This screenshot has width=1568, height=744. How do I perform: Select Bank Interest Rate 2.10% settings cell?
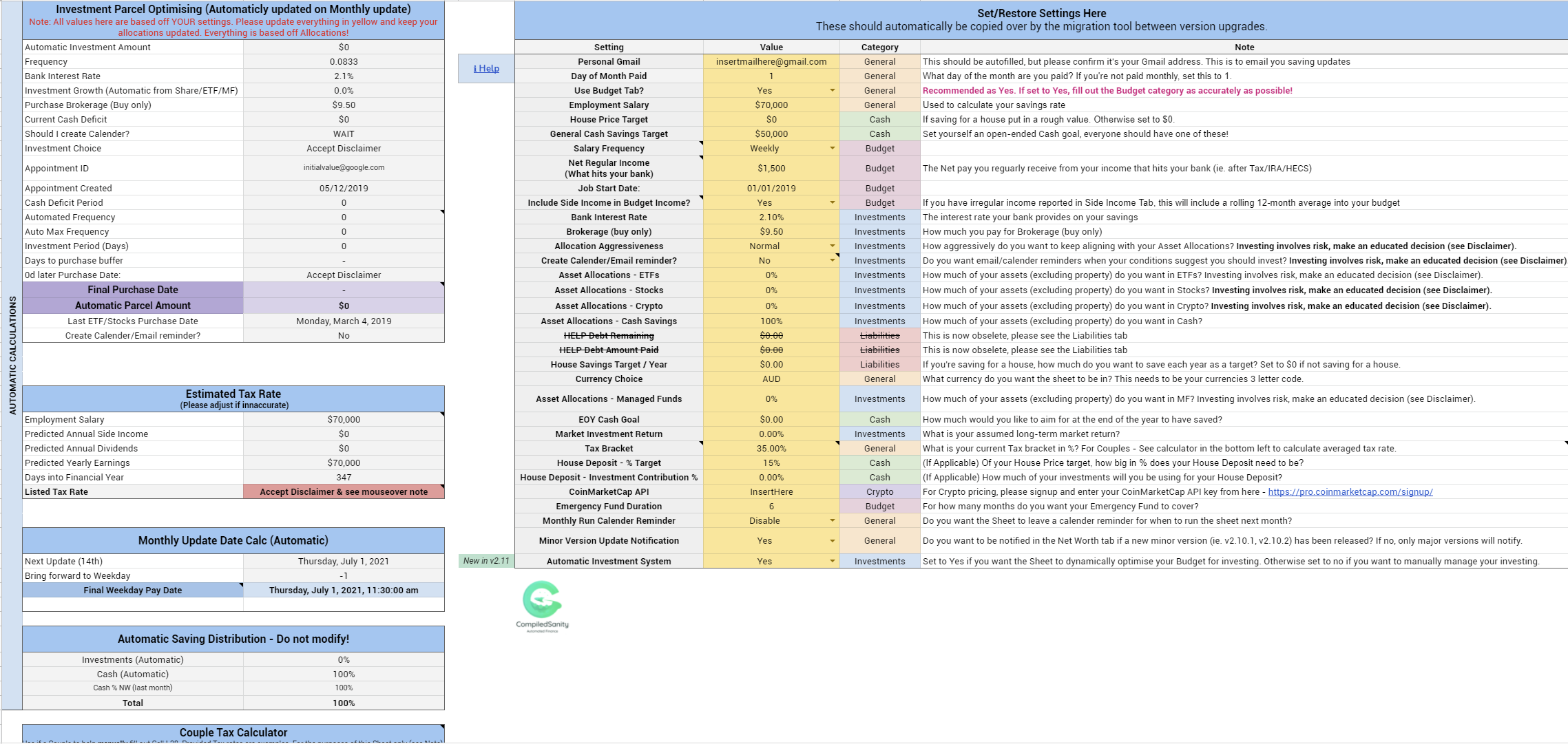coord(771,217)
